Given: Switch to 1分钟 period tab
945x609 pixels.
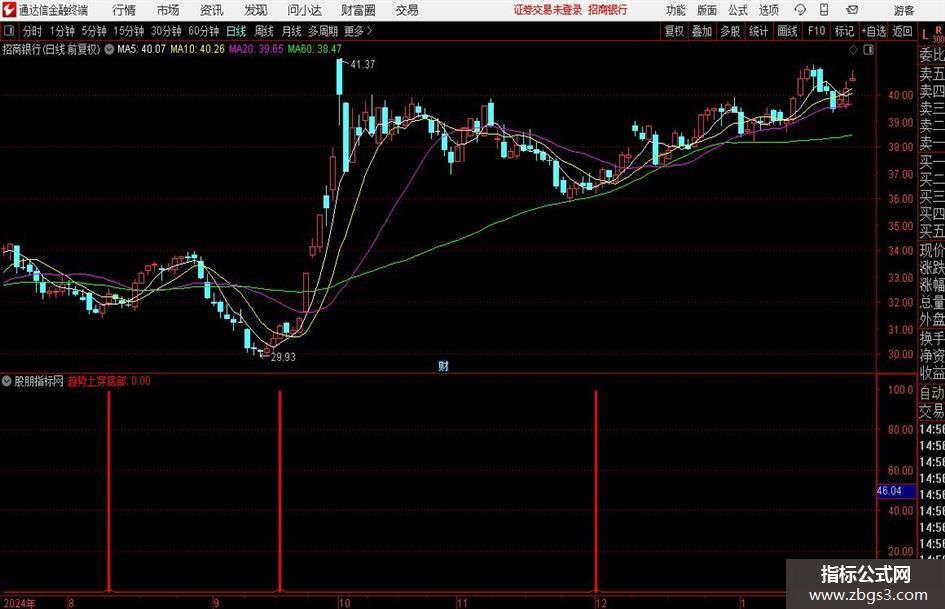Looking at the screenshot, I should pyautogui.click(x=62, y=31).
